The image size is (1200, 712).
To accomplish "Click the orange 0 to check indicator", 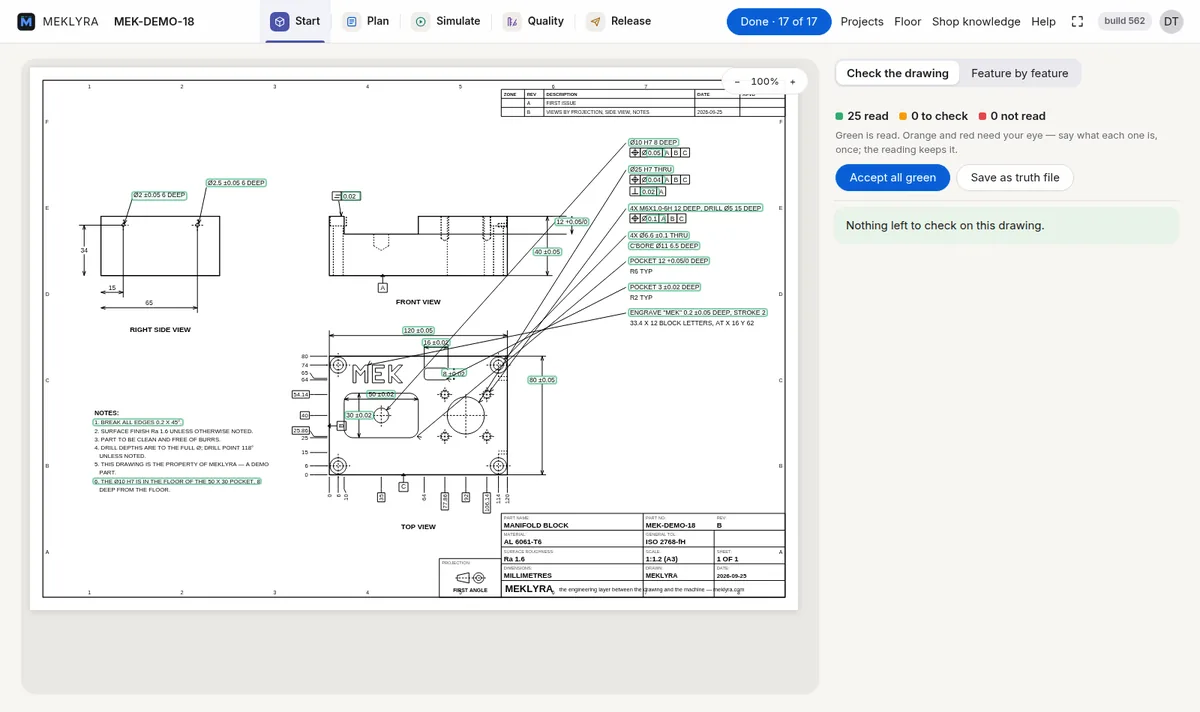I will click(933, 116).
